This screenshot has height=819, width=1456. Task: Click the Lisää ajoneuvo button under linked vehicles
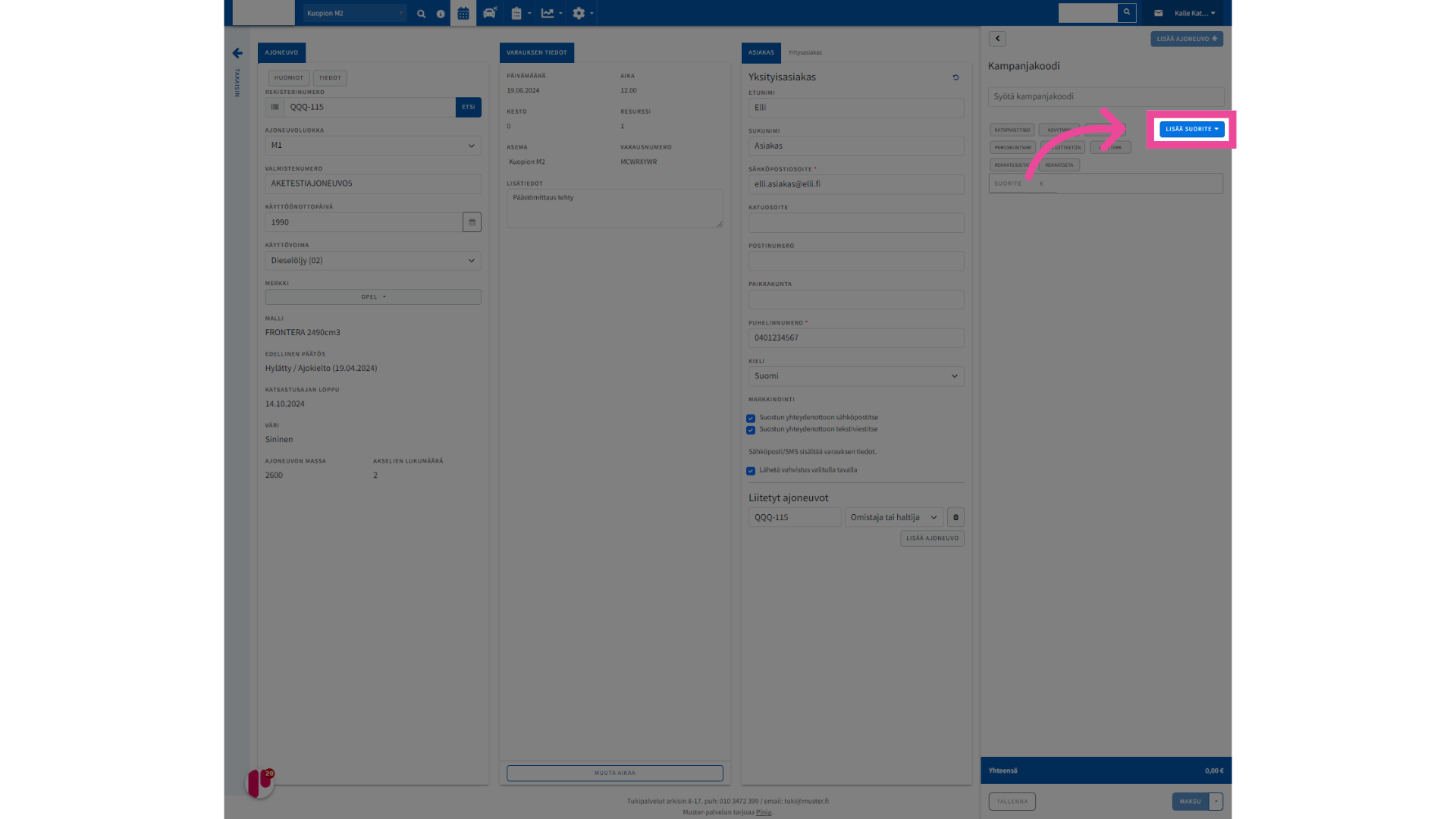pos(932,538)
